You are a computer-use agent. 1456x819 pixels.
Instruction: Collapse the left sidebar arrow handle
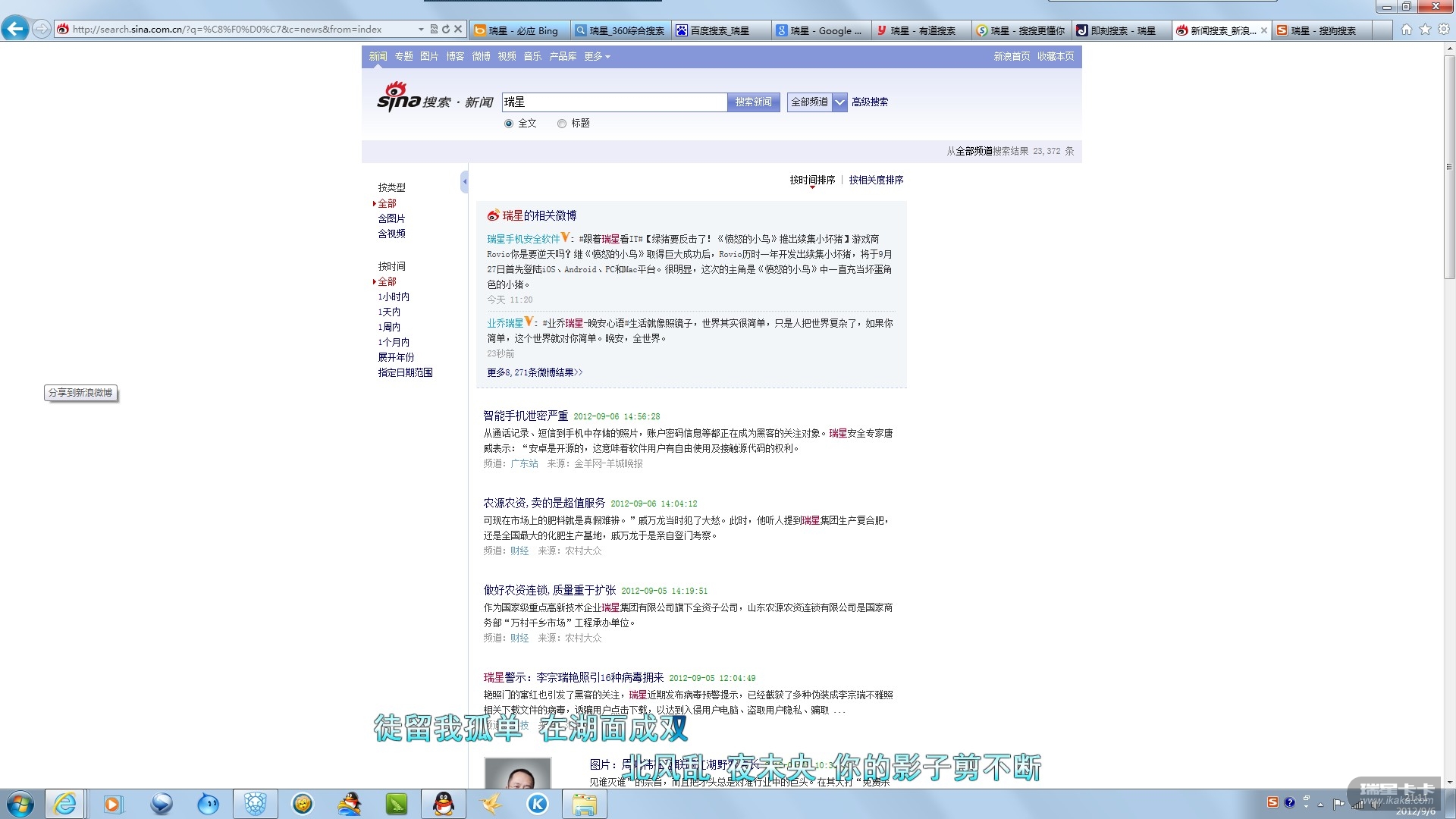tap(464, 182)
